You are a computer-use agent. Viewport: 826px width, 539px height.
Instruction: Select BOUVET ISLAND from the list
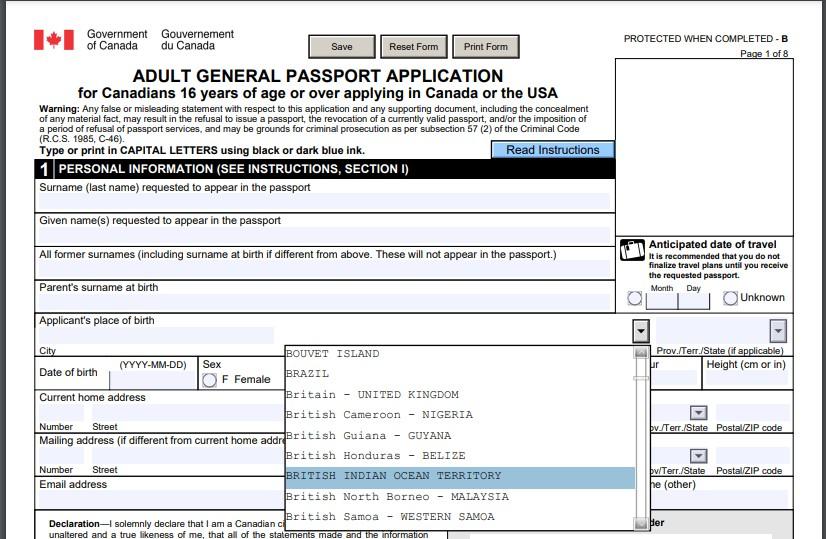point(460,354)
